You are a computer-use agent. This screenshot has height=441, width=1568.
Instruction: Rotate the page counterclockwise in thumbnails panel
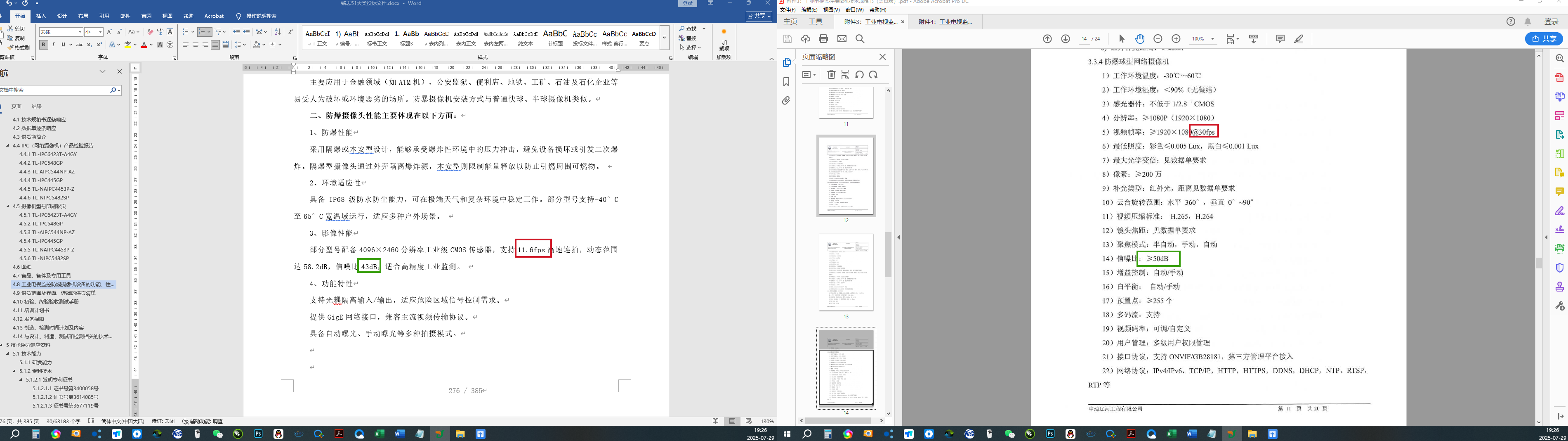[859, 74]
